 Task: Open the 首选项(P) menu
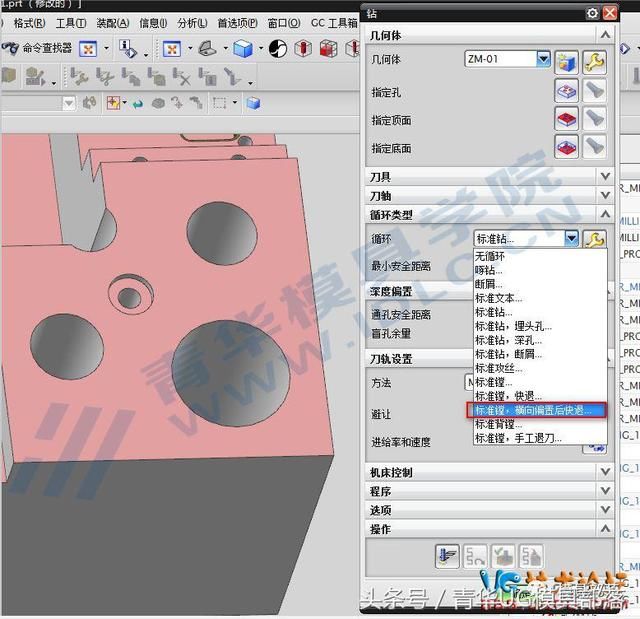click(238, 23)
